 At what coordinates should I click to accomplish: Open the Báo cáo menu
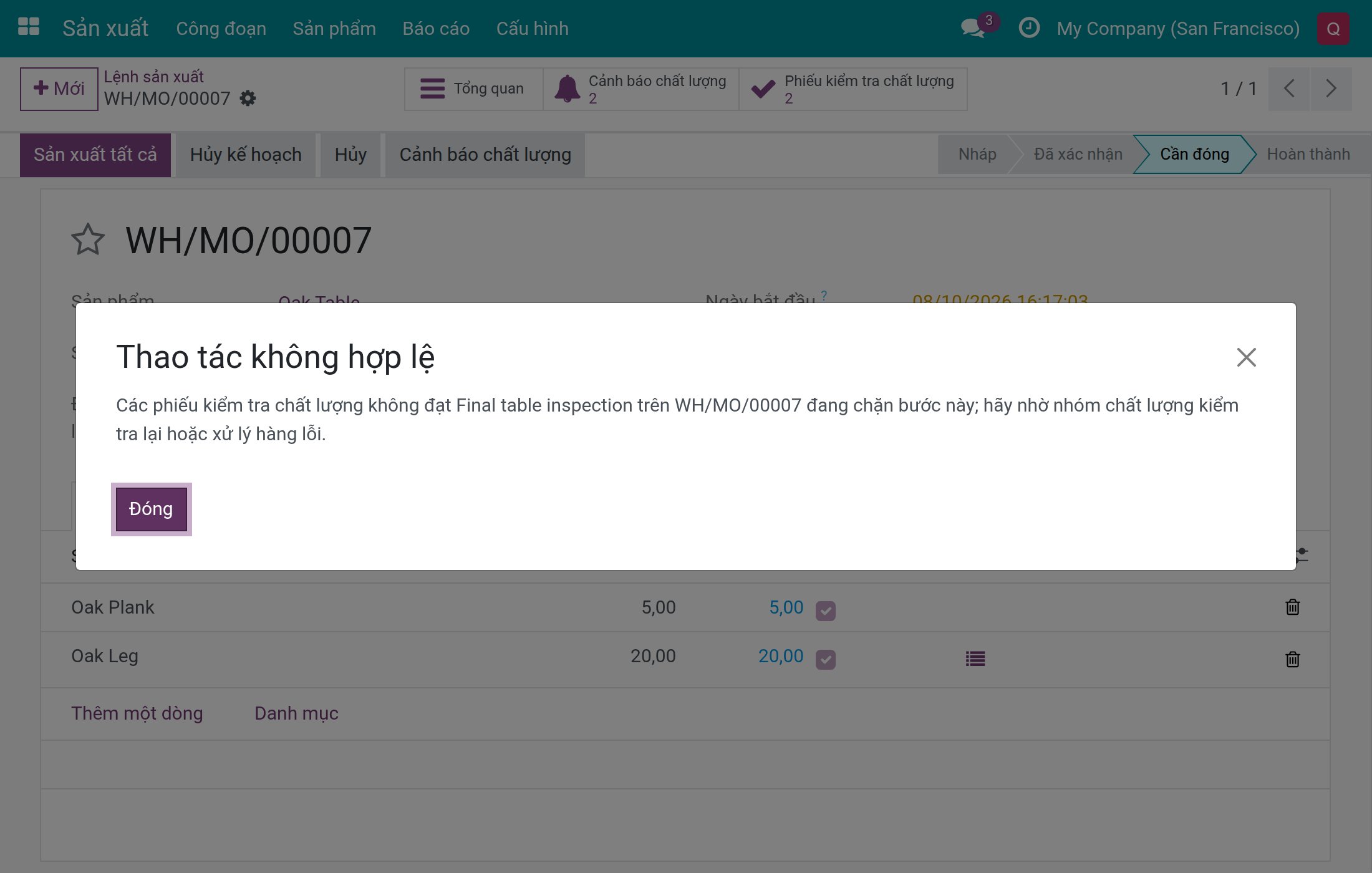(436, 29)
